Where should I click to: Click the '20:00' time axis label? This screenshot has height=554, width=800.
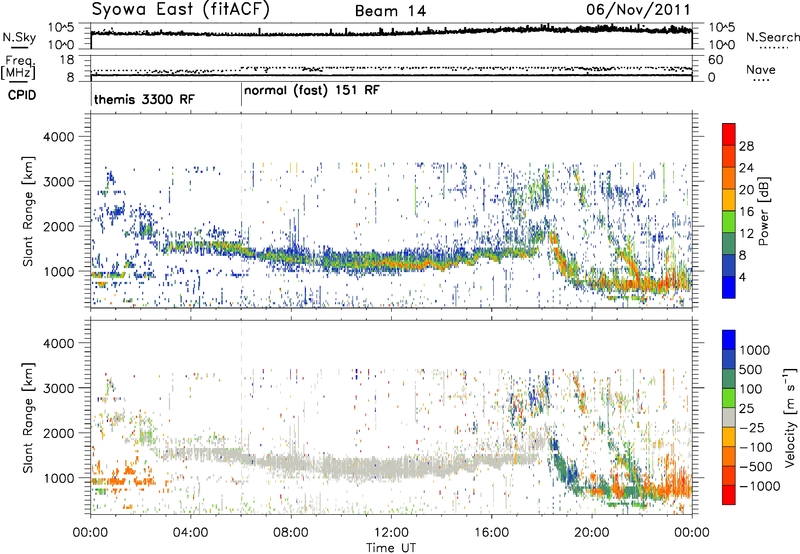[x=591, y=532]
